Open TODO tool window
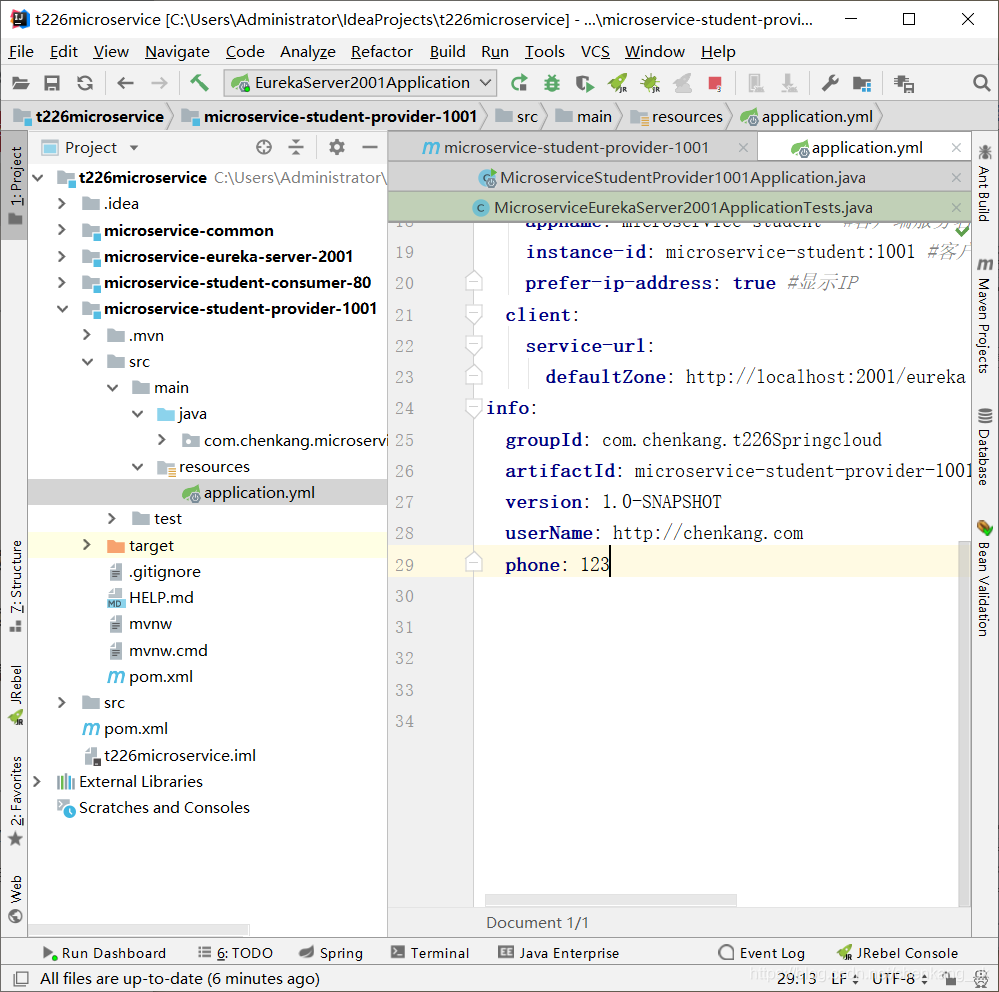Screen dimensions: 999x992 coord(235,953)
